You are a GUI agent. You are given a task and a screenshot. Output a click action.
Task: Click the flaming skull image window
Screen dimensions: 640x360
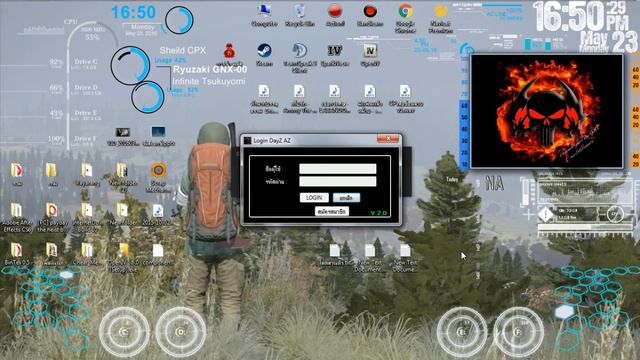(547, 111)
